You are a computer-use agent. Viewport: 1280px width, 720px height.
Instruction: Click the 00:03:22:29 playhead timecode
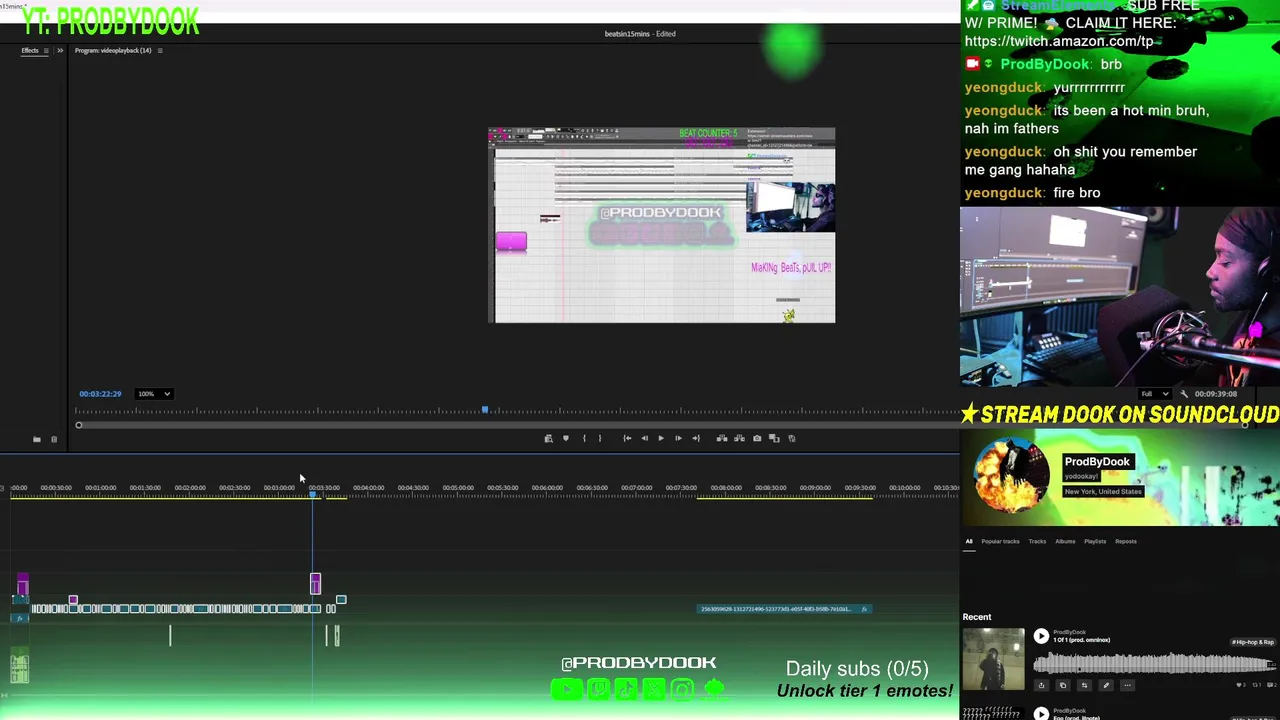point(100,394)
